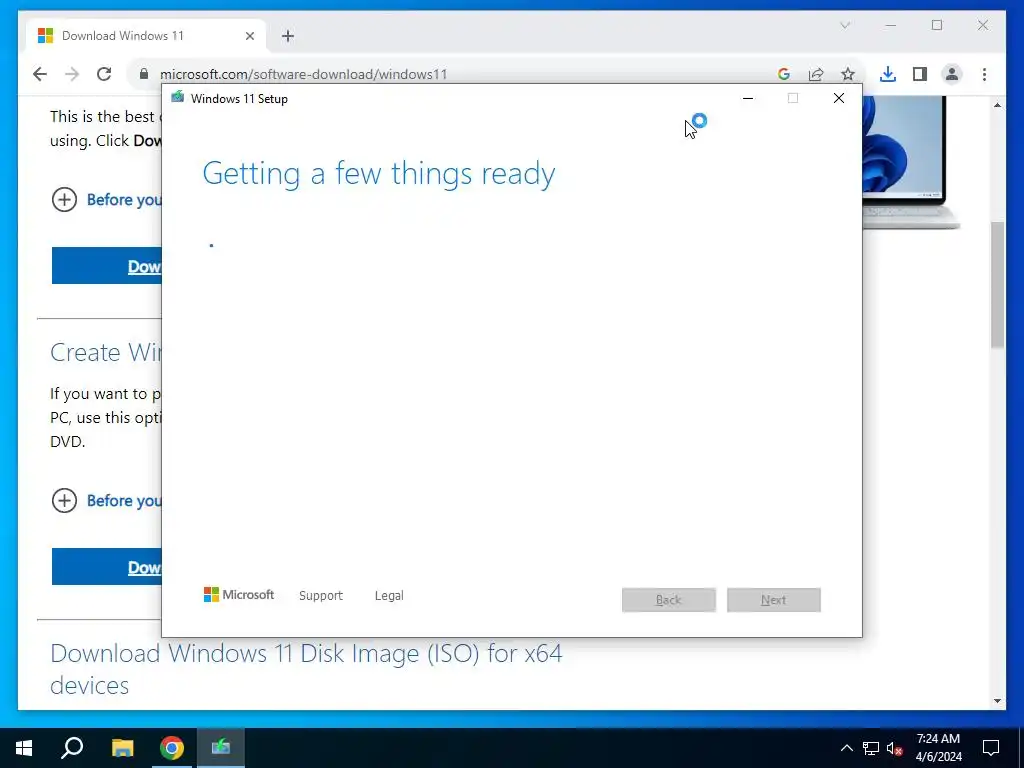Close the Windows 11 Setup window
The image size is (1024, 768).
(x=839, y=99)
